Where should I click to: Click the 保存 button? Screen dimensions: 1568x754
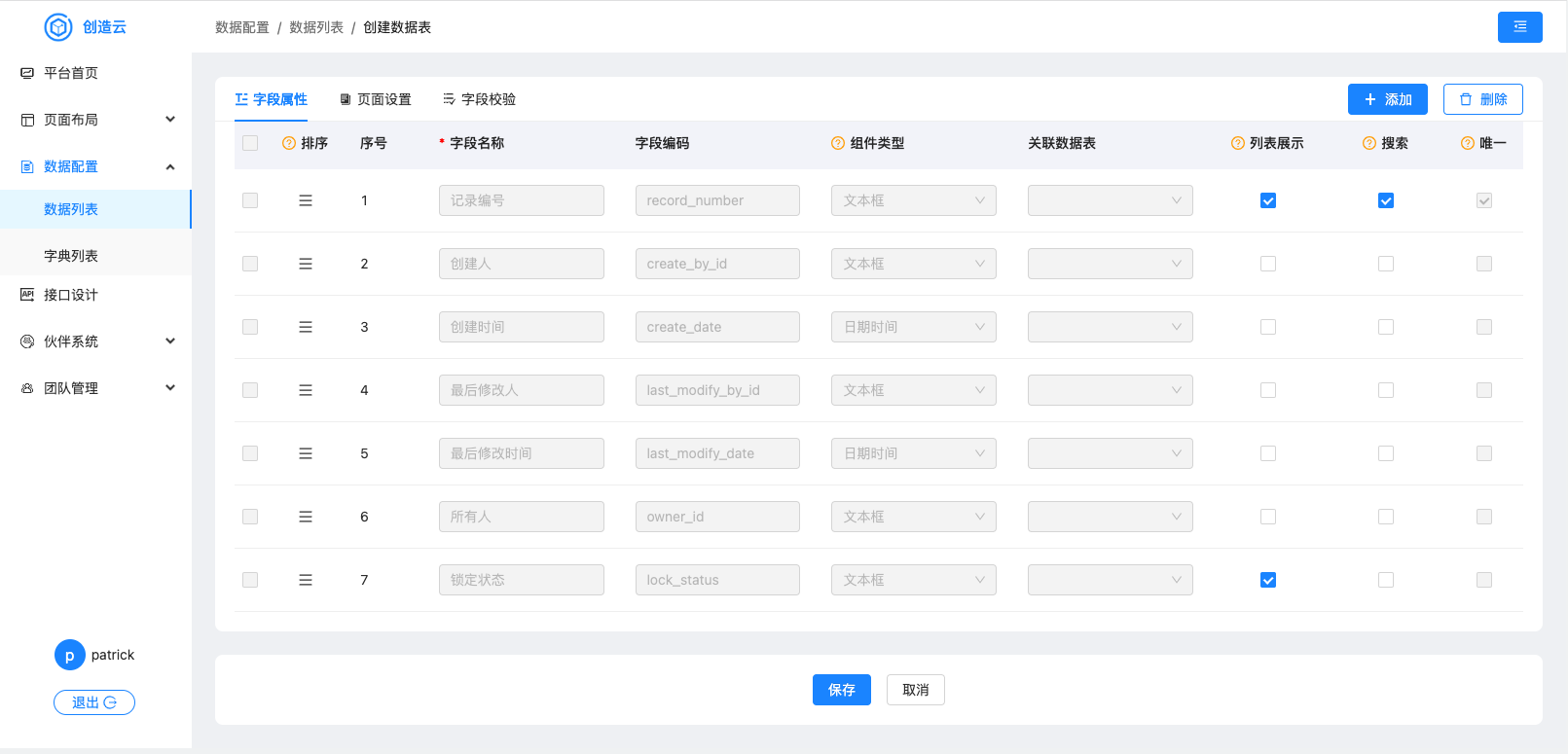click(842, 690)
